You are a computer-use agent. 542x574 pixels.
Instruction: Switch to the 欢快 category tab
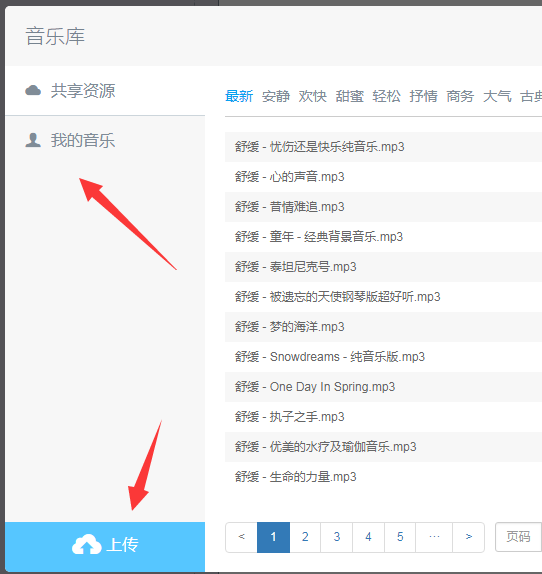[313, 96]
